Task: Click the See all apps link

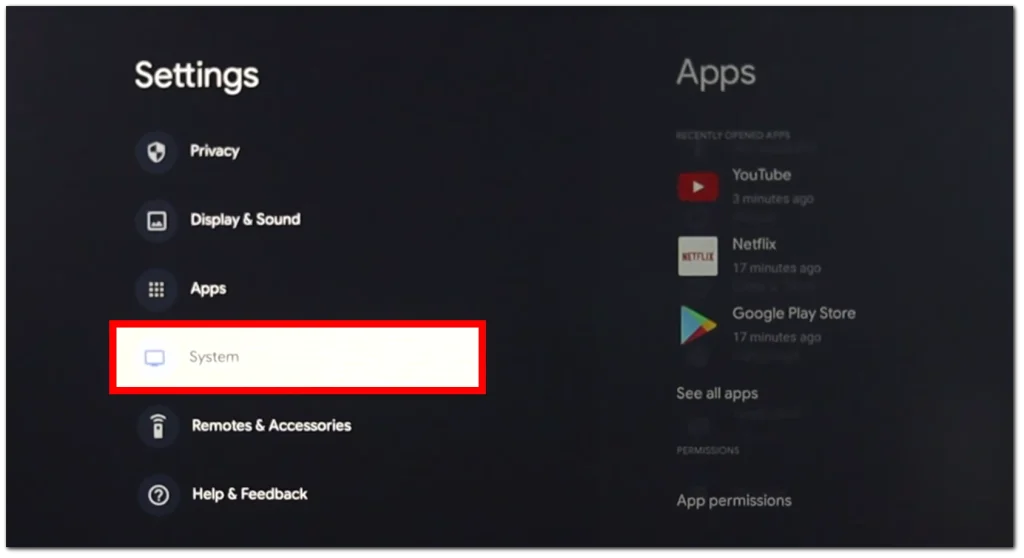Action: click(717, 393)
